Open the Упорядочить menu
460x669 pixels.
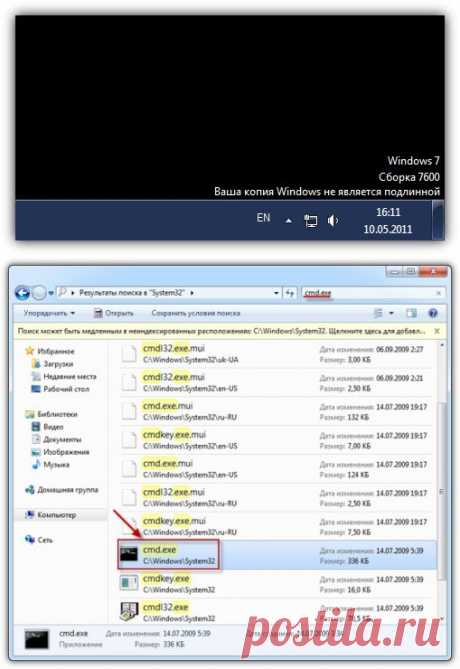49,313
